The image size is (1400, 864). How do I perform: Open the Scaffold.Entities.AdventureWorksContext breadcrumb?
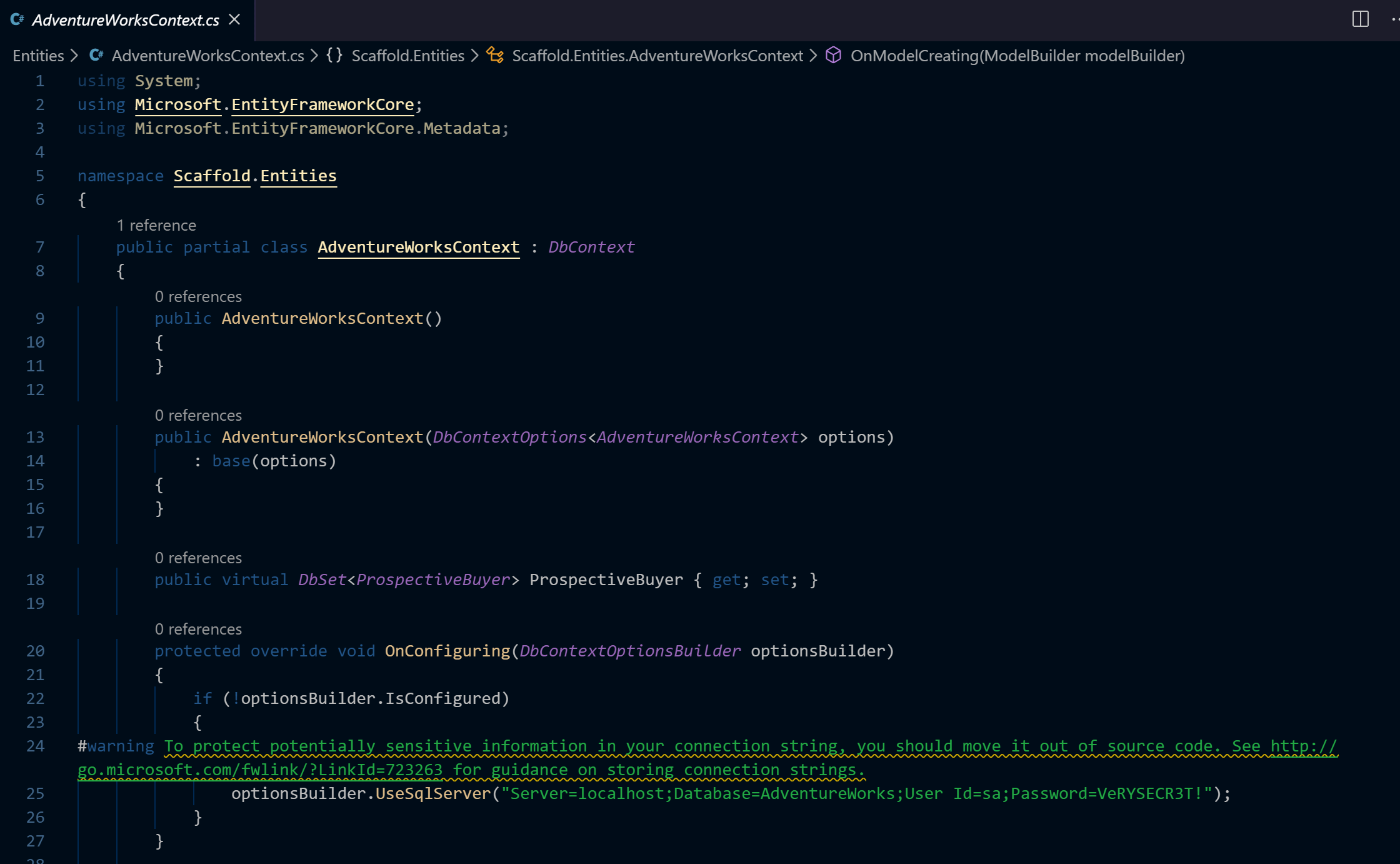click(x=657, y=56)
